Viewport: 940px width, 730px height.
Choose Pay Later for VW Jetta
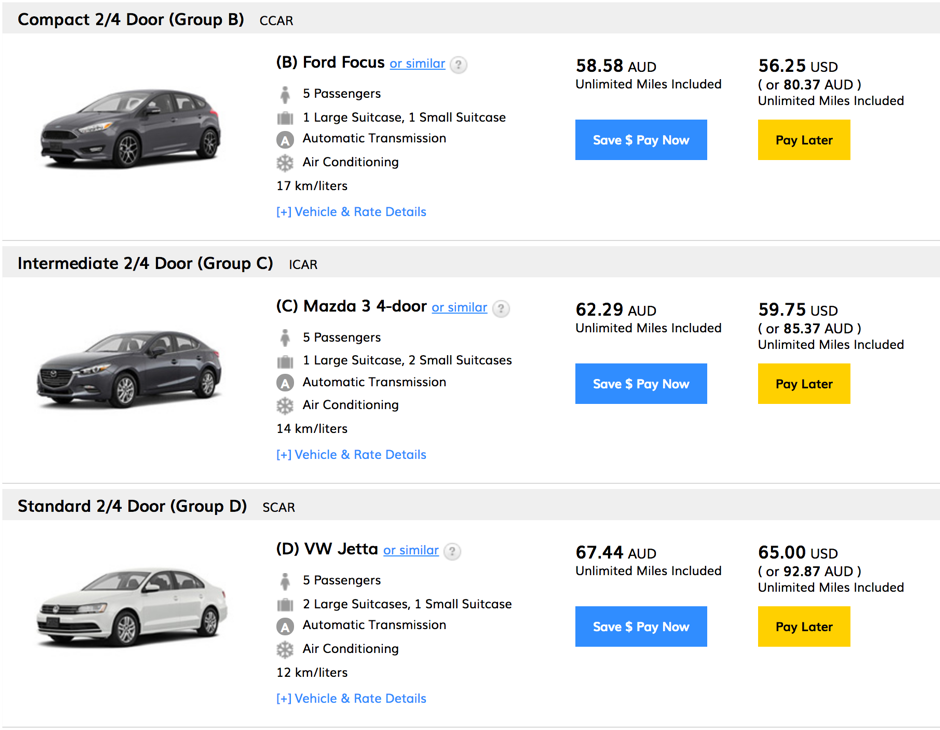coord(803,627)
